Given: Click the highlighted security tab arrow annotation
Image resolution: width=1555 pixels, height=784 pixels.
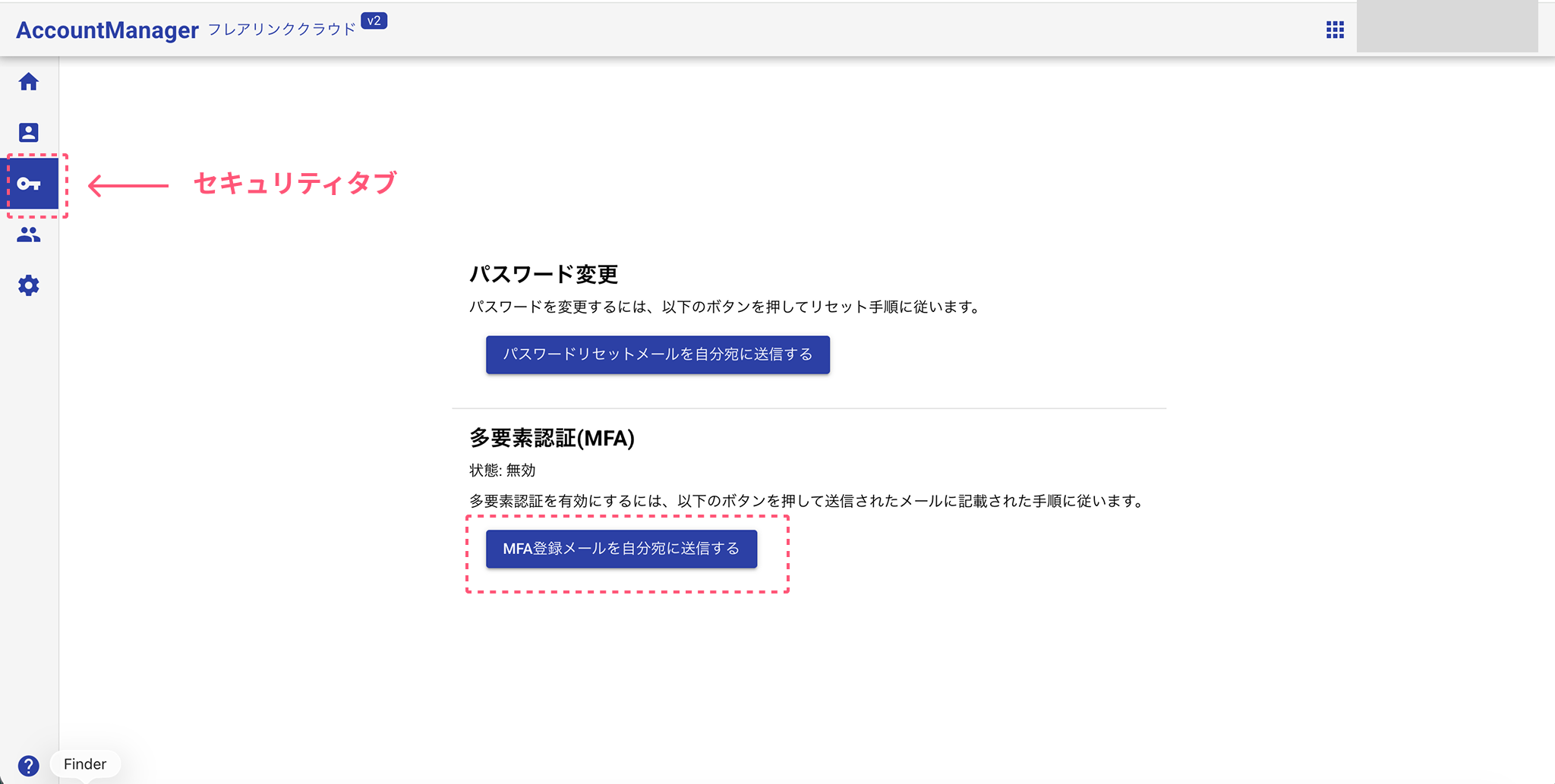Looking at the screenshot, I should click(x=129, y=182).
